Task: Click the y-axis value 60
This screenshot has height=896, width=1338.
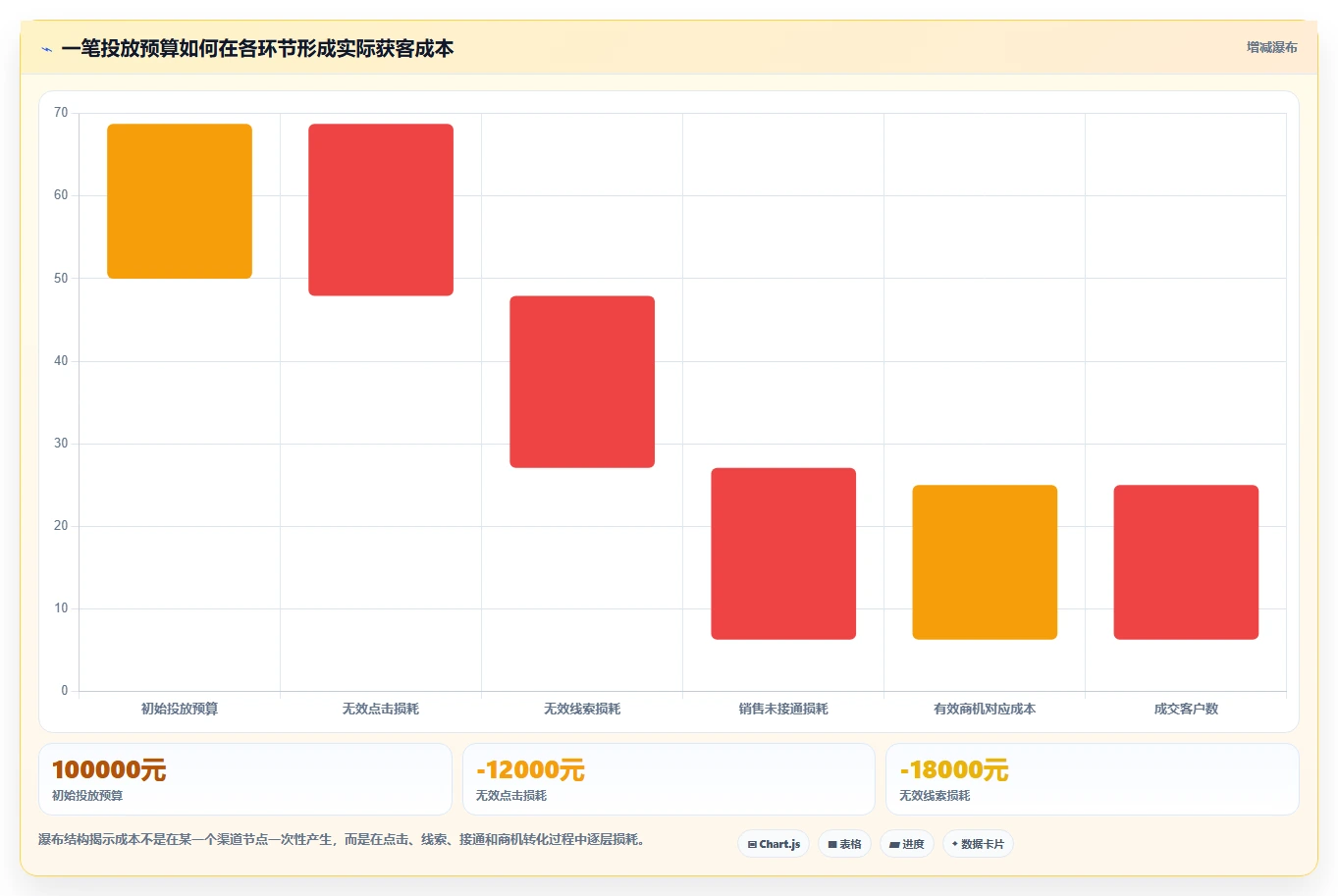Action: [61, 195]
